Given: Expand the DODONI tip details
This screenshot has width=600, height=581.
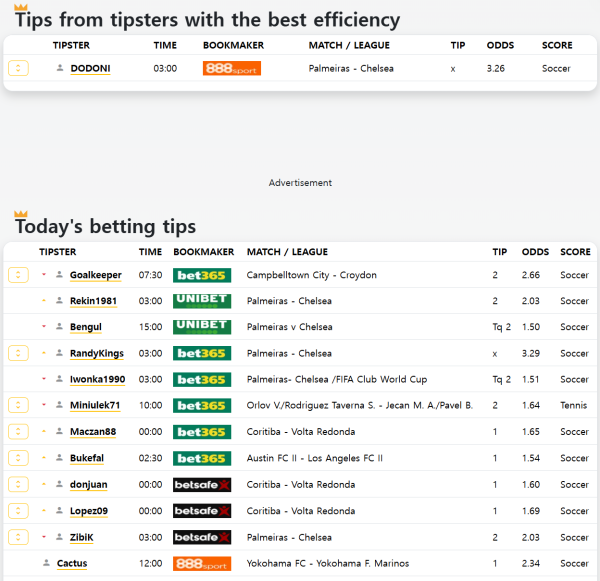Looking at the screenshot, I should pyautogui.click(x=18, y=68).
